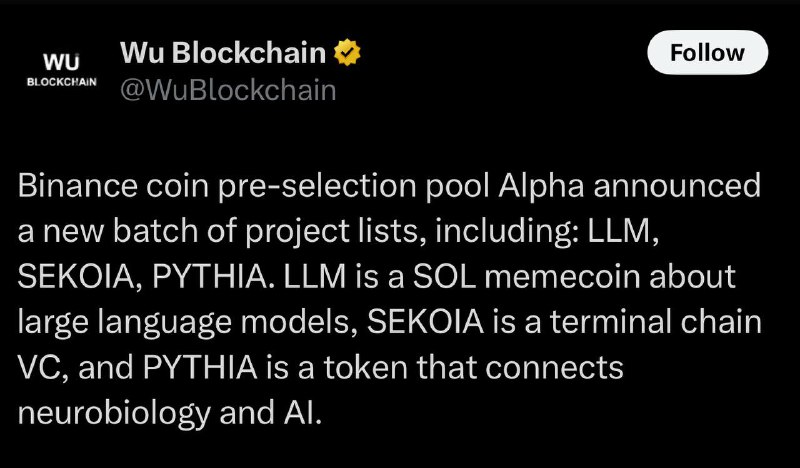The width and height of the screenshot is (800, 468).
Task: Click the word neurobiology
Action: (114, 413)
